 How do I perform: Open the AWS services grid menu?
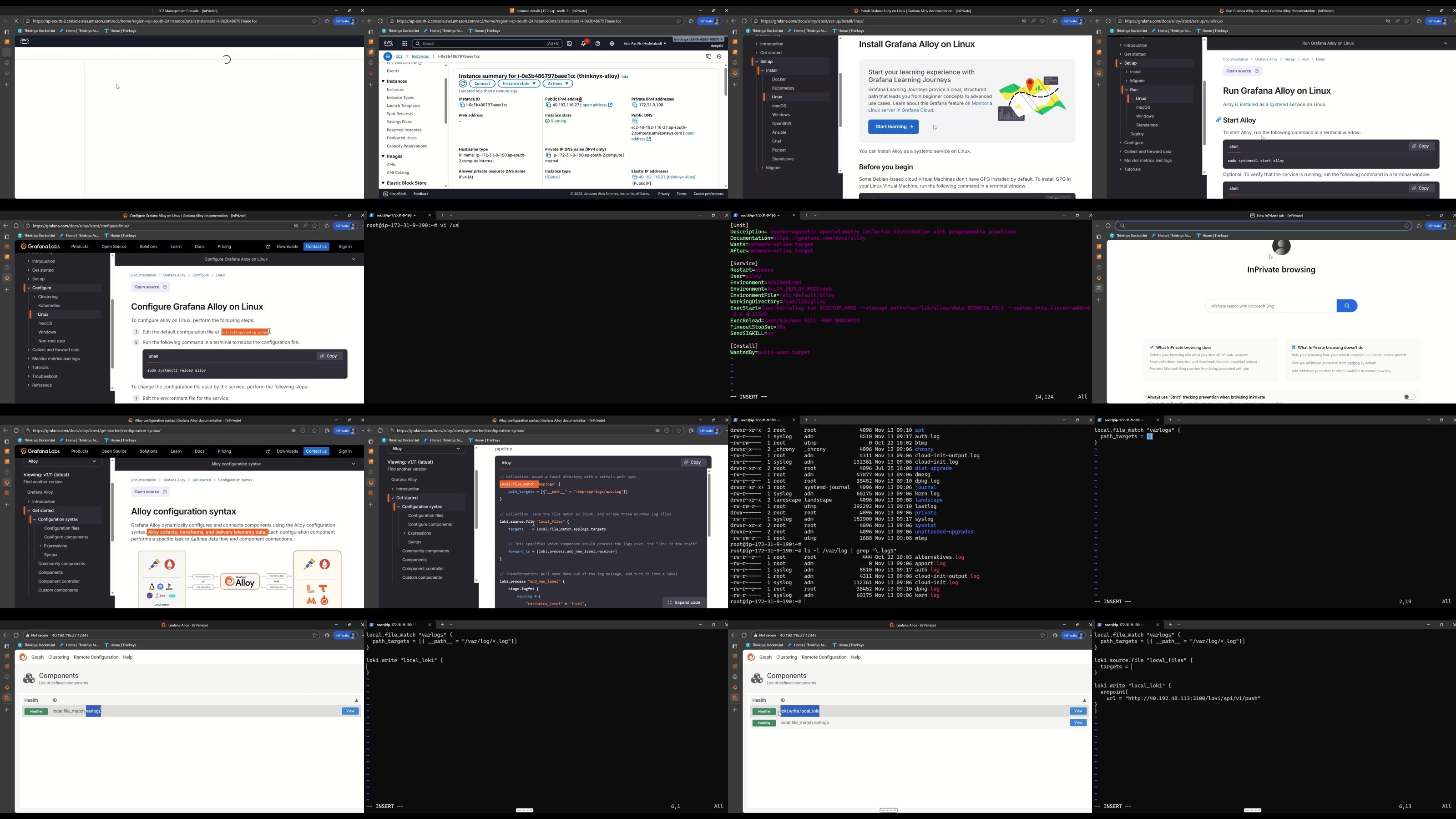pyautogui.click(x=404, y=44)
